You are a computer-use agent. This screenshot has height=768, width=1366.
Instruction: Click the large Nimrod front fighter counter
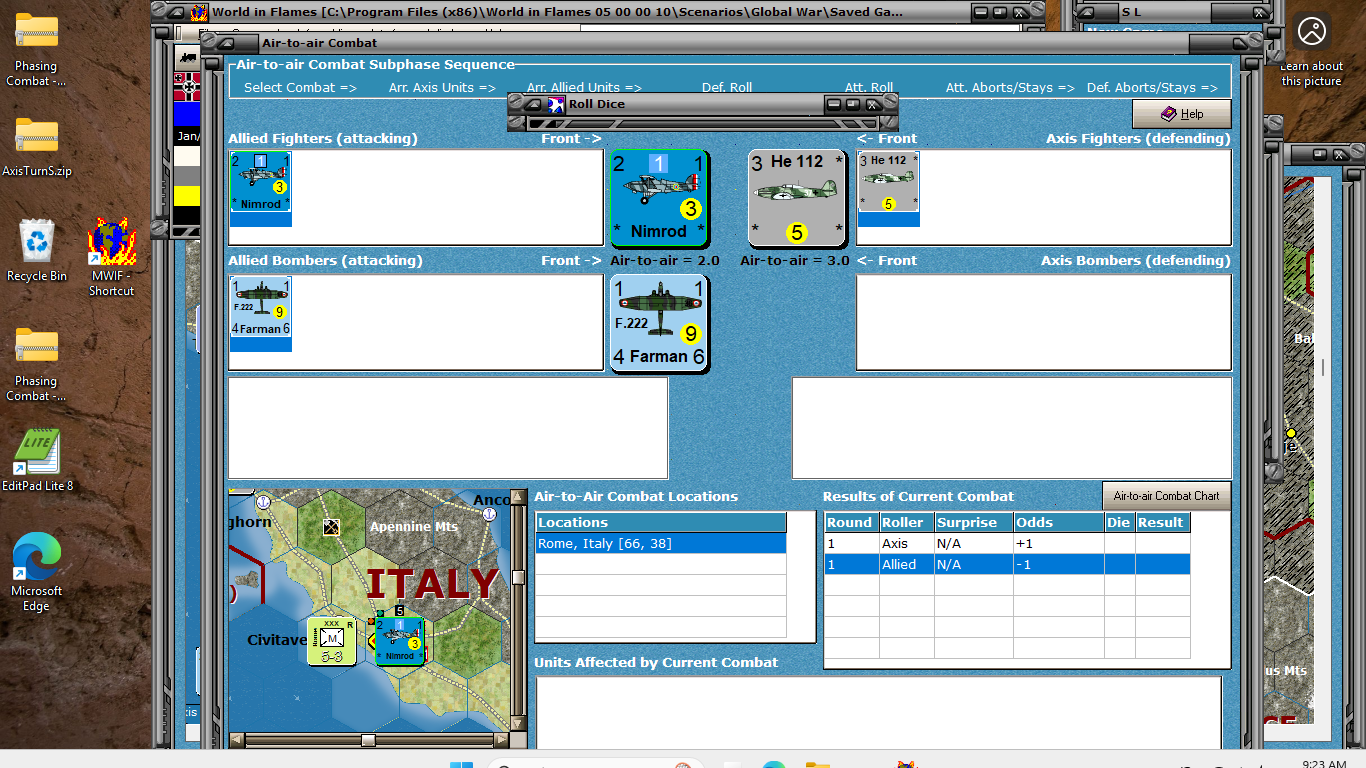point(659,198)
